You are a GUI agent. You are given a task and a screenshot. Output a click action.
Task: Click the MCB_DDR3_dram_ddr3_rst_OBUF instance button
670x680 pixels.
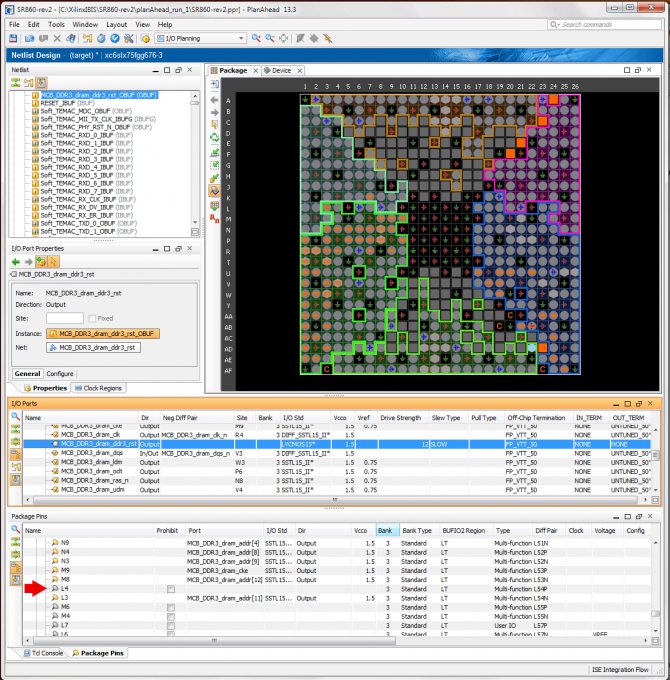pos(103,333)
